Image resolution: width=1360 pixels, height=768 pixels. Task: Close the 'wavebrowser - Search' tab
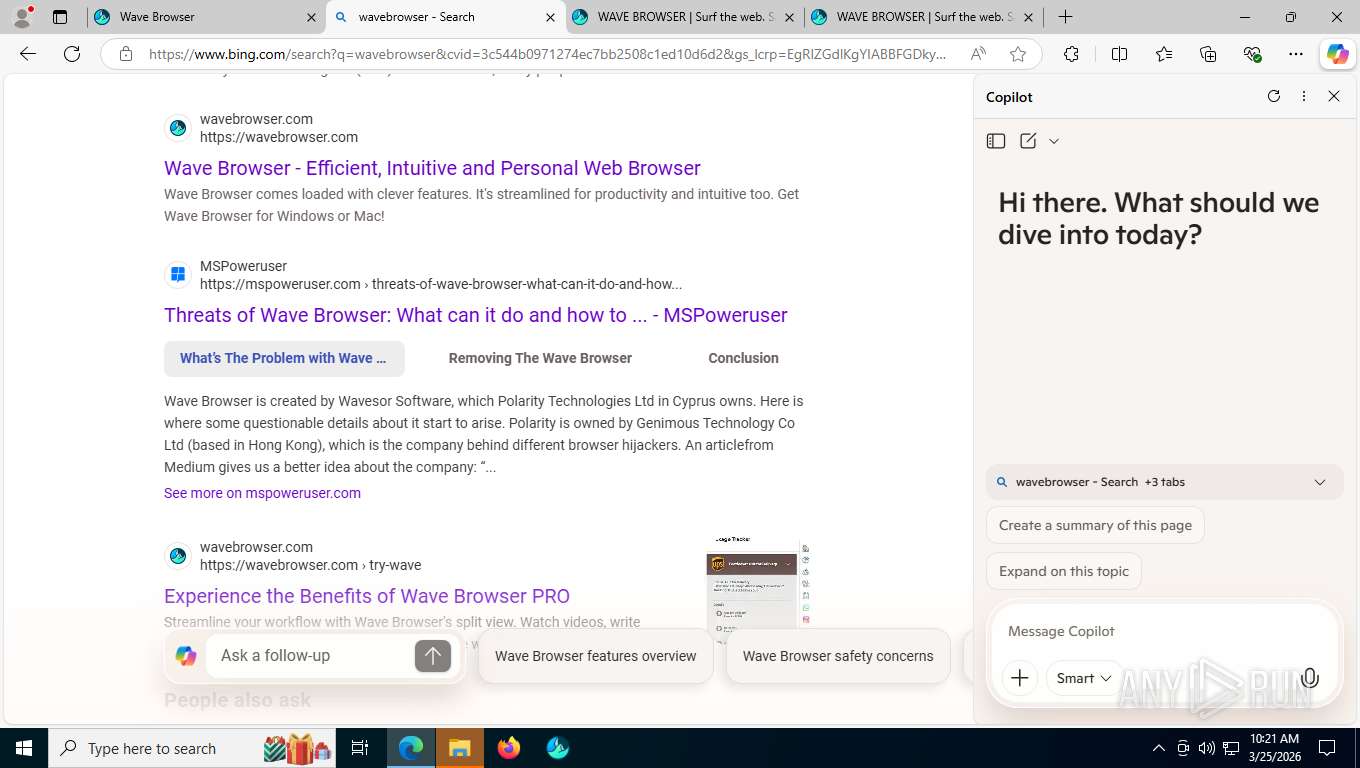(550, 17)
